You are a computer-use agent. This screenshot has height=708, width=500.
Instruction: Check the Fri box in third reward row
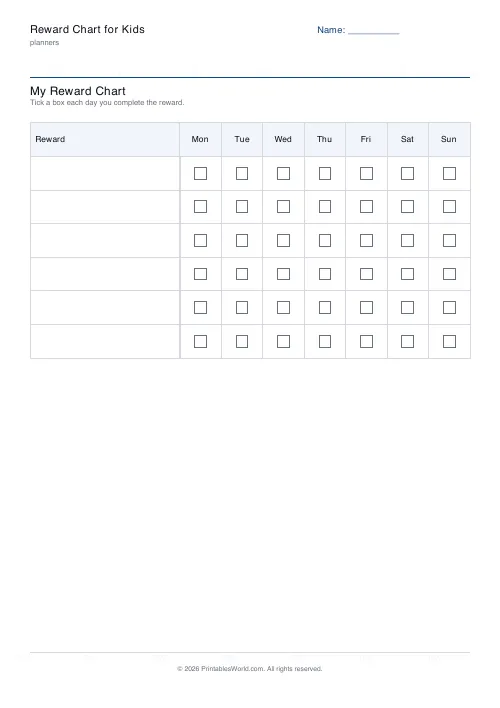[366, 240]
